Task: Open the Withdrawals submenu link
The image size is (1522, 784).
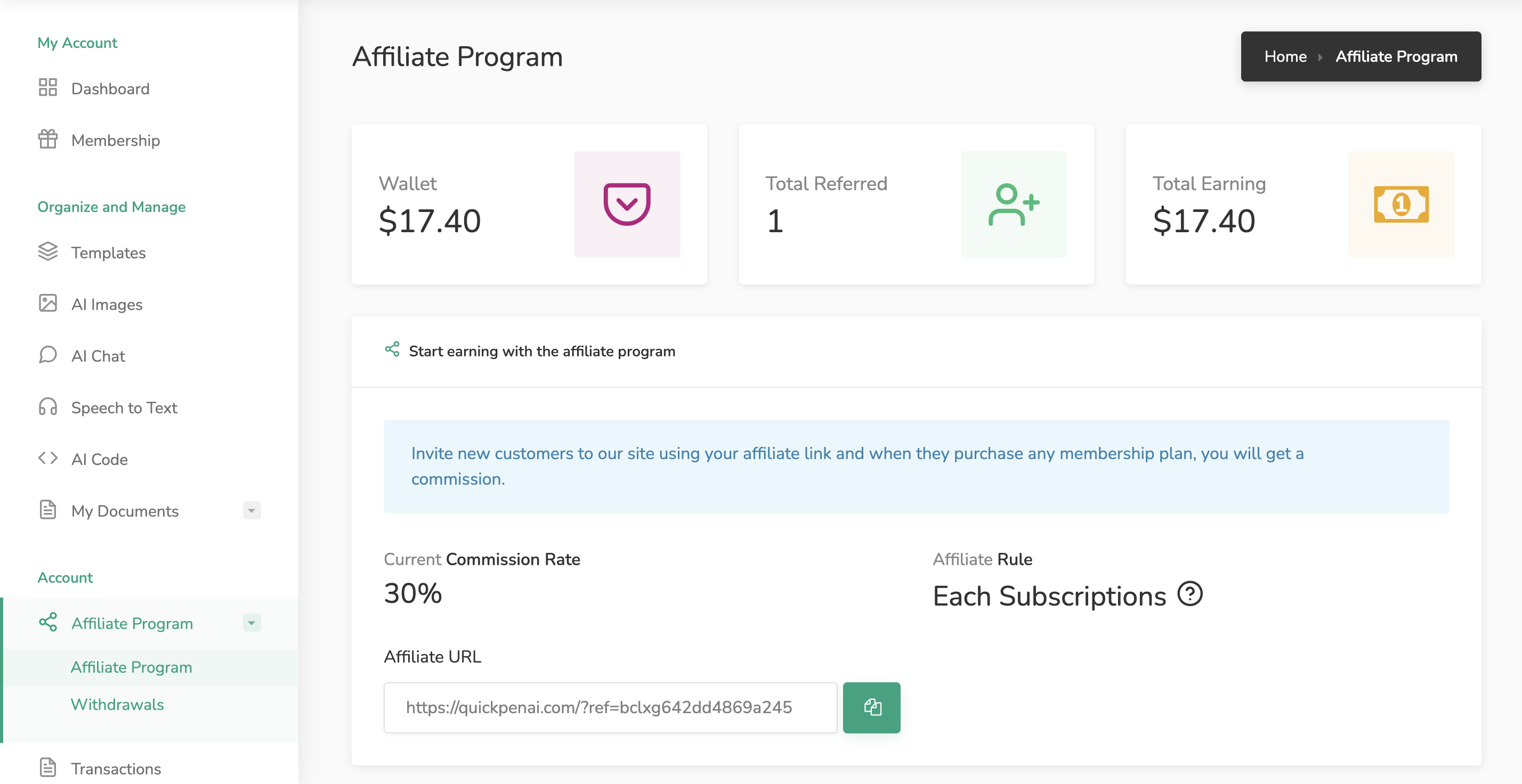Action: (x=117, y=704)
